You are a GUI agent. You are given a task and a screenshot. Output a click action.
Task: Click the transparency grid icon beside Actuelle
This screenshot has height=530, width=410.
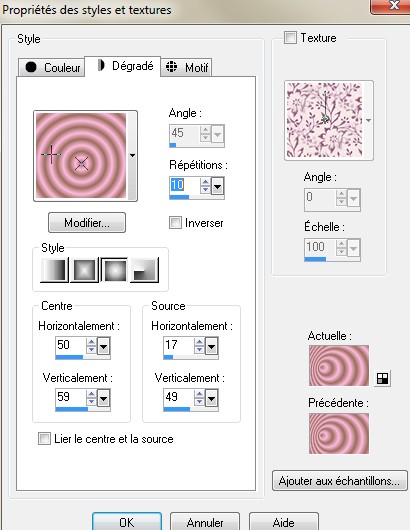coord(382,378)
